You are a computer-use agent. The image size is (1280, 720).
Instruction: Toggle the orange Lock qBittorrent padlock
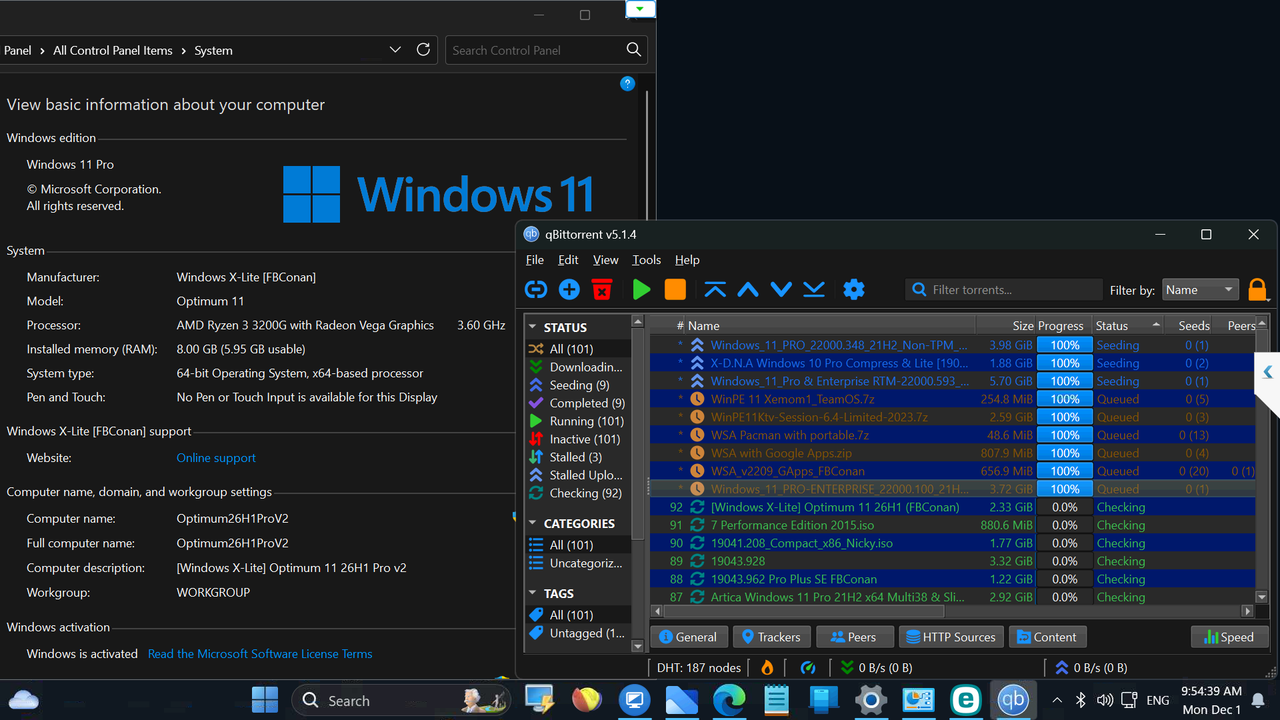(x=1258, y=289)
